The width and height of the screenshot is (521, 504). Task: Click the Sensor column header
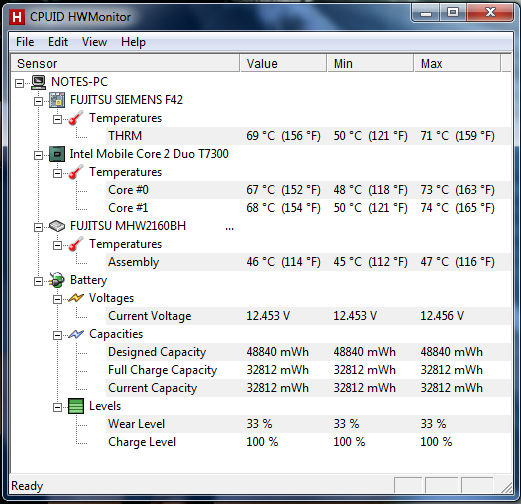point(125,63)
